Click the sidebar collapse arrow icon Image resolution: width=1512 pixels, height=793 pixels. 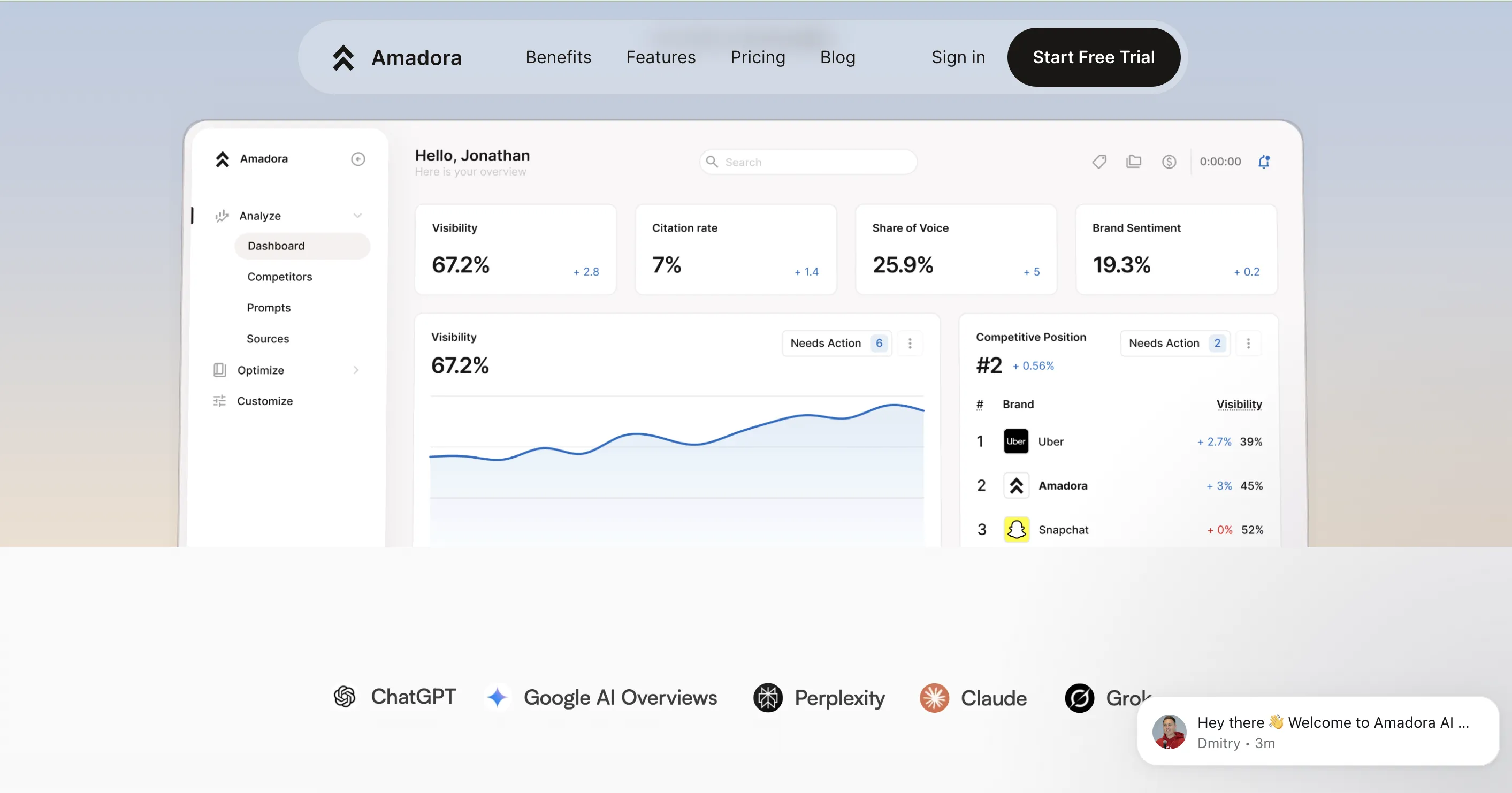click(x=358, y=159)
